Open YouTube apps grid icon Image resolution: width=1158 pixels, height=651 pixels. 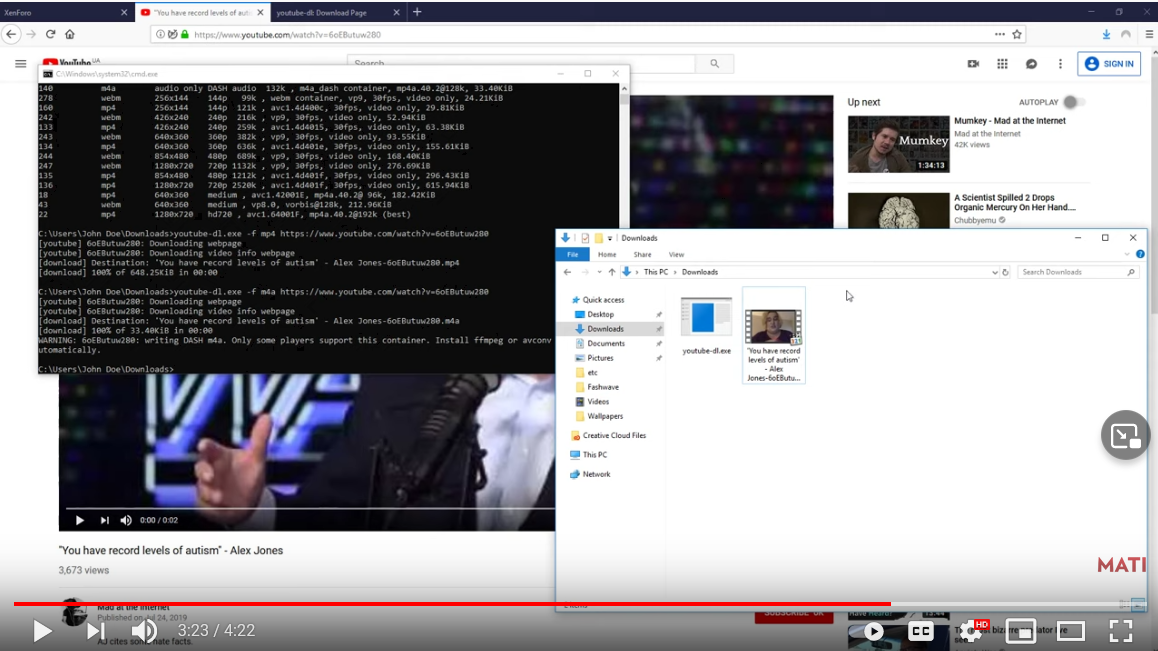(x=1002, y=64)
